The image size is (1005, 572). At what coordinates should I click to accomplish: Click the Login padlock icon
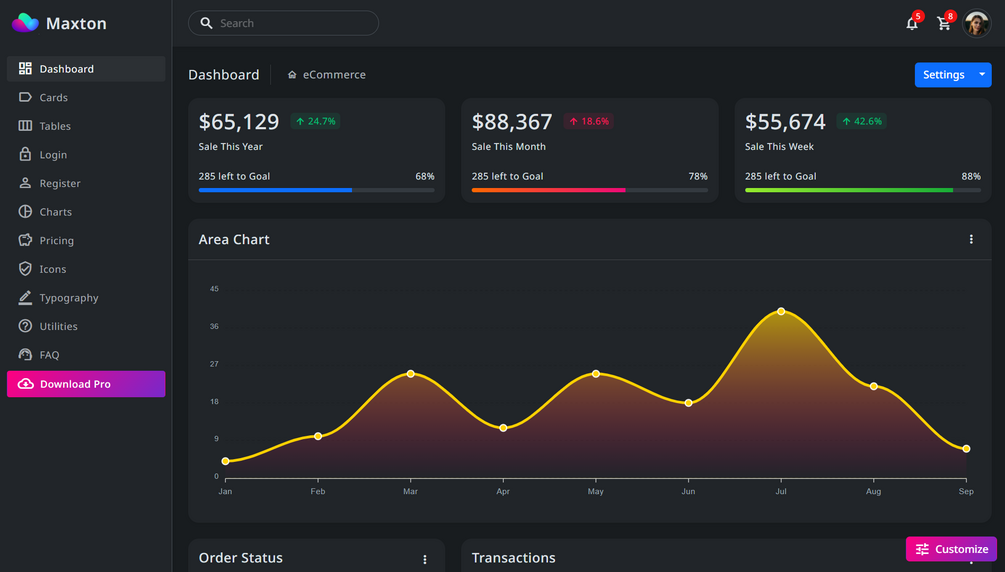coord(25,155)
